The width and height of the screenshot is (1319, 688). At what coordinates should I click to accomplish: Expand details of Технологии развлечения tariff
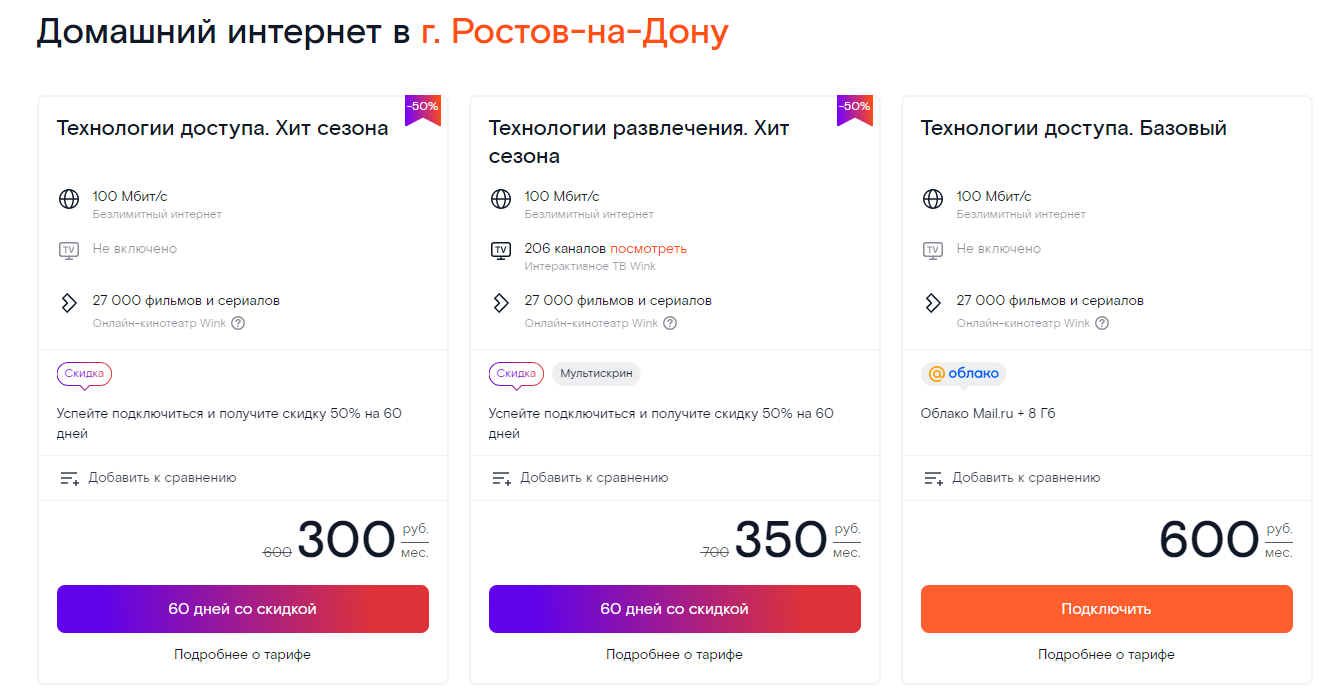tap(674, 655)
